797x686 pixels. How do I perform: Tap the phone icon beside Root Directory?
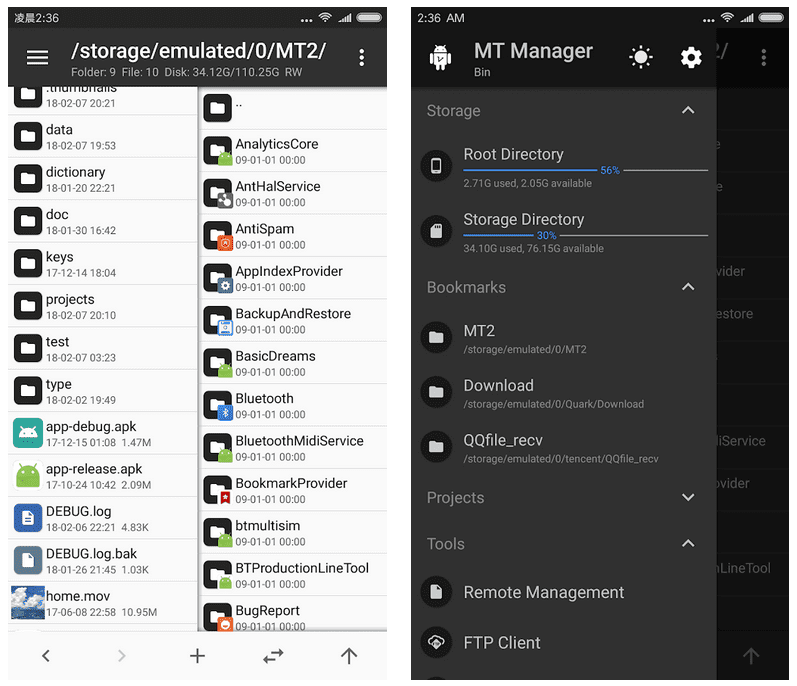tap(436, 166)
